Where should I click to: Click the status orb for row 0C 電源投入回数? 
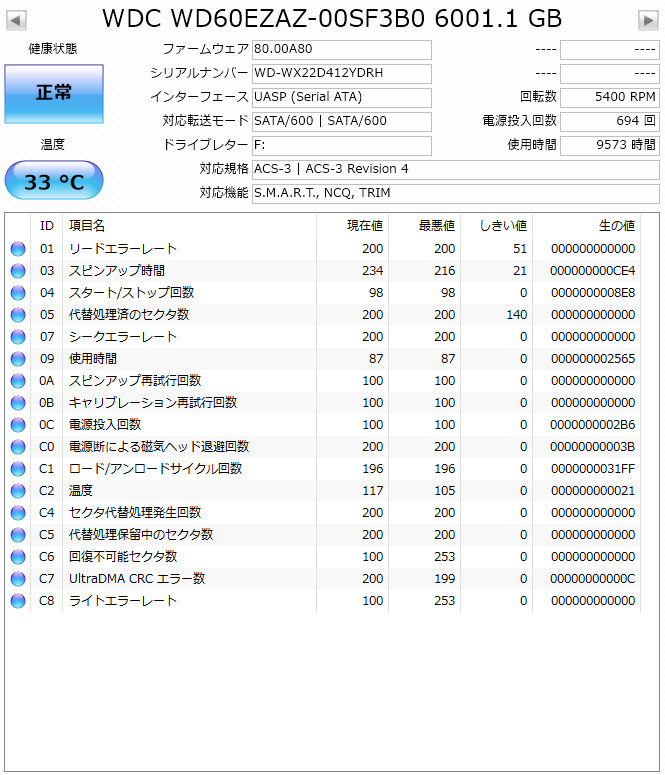[18, 425]
